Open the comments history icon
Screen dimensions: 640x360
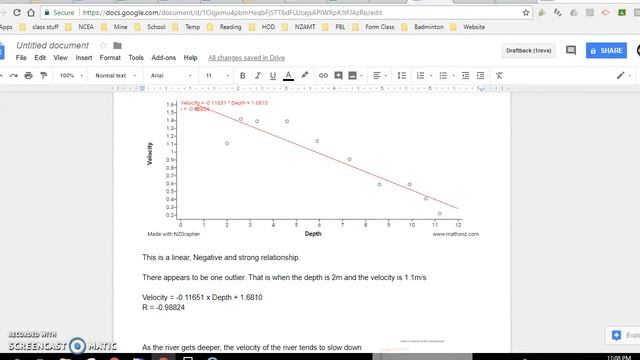[x=571, y=51]
